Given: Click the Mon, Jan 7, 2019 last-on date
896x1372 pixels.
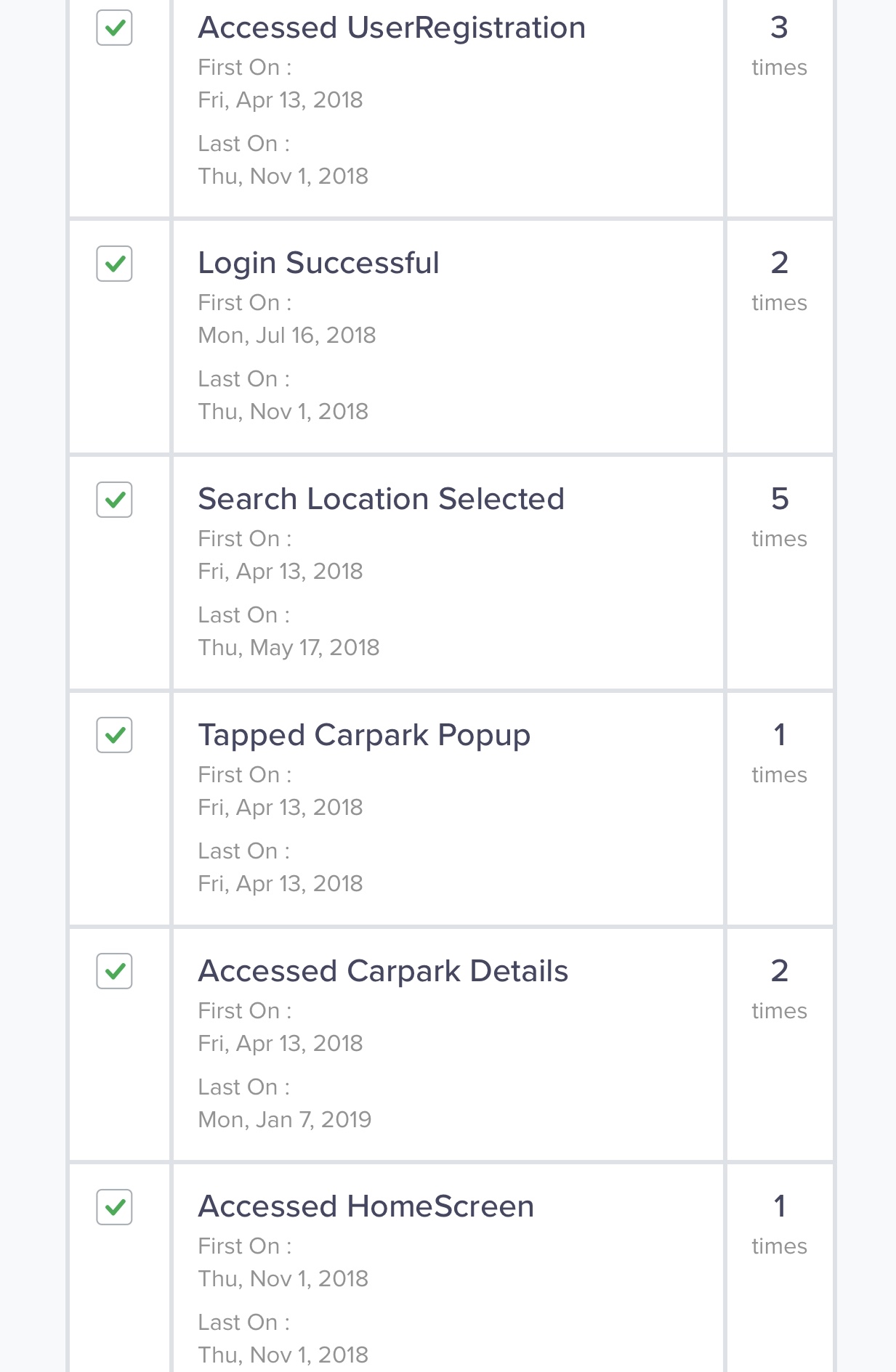Looking at the screenshot, I should coord(284,1120).
